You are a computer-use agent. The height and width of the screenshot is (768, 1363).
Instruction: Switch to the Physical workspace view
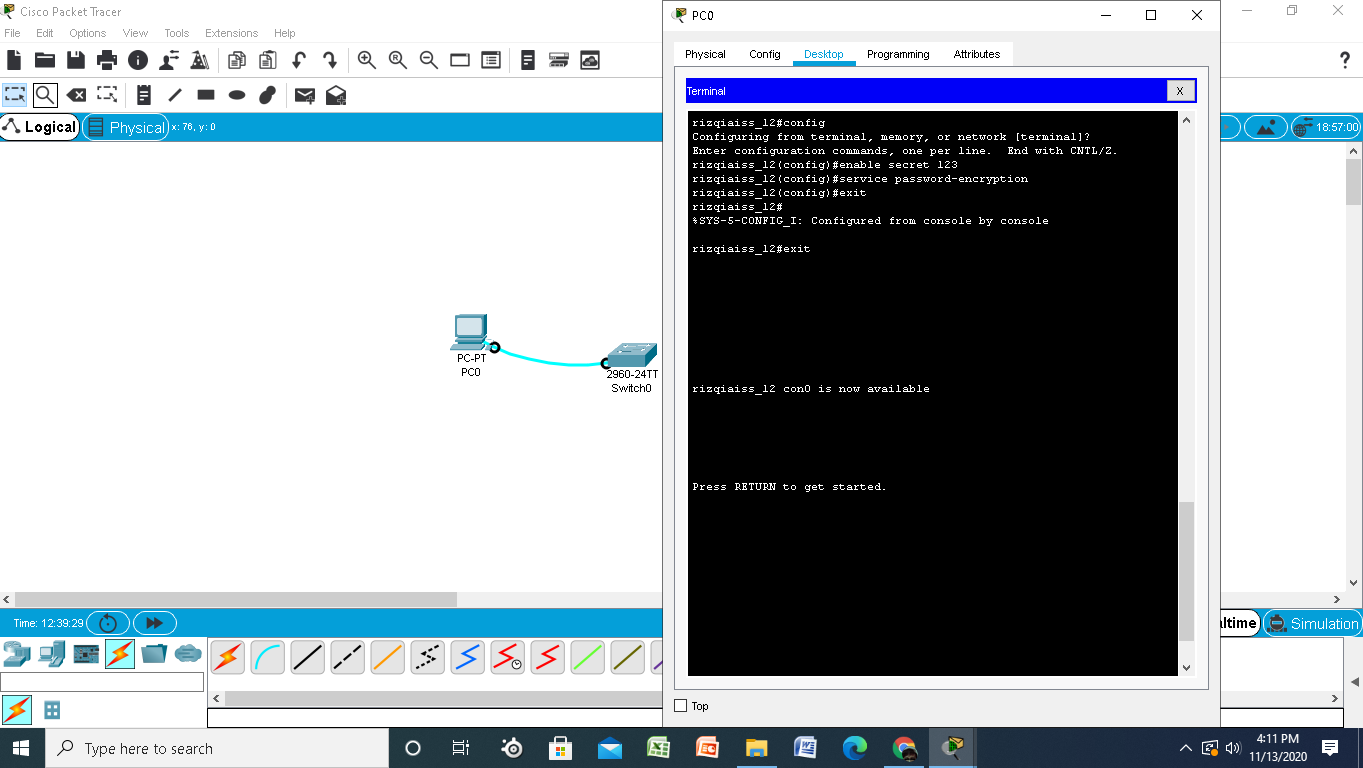tap(125, 127)
